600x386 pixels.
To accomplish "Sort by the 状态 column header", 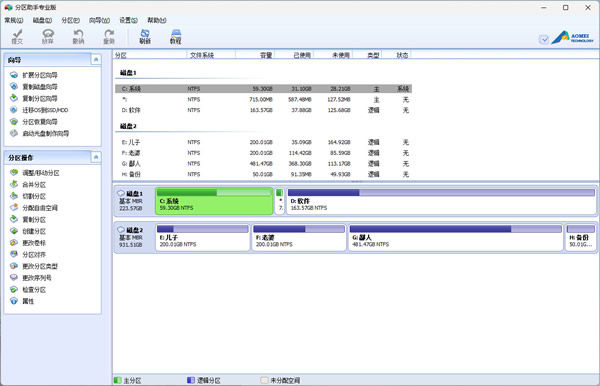I will (x=396, y=55).
